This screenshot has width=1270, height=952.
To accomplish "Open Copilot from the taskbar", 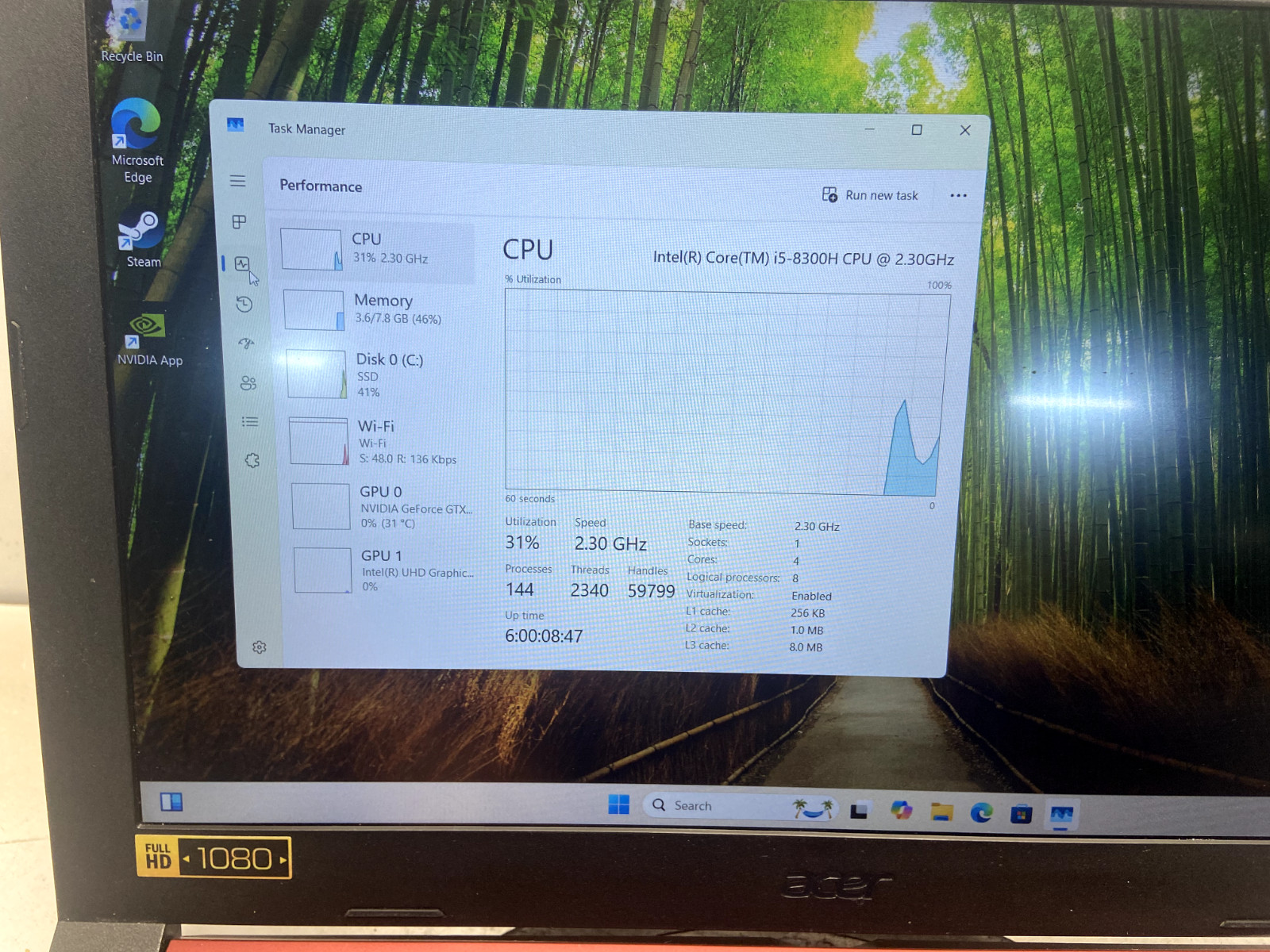I will (901, 810).
